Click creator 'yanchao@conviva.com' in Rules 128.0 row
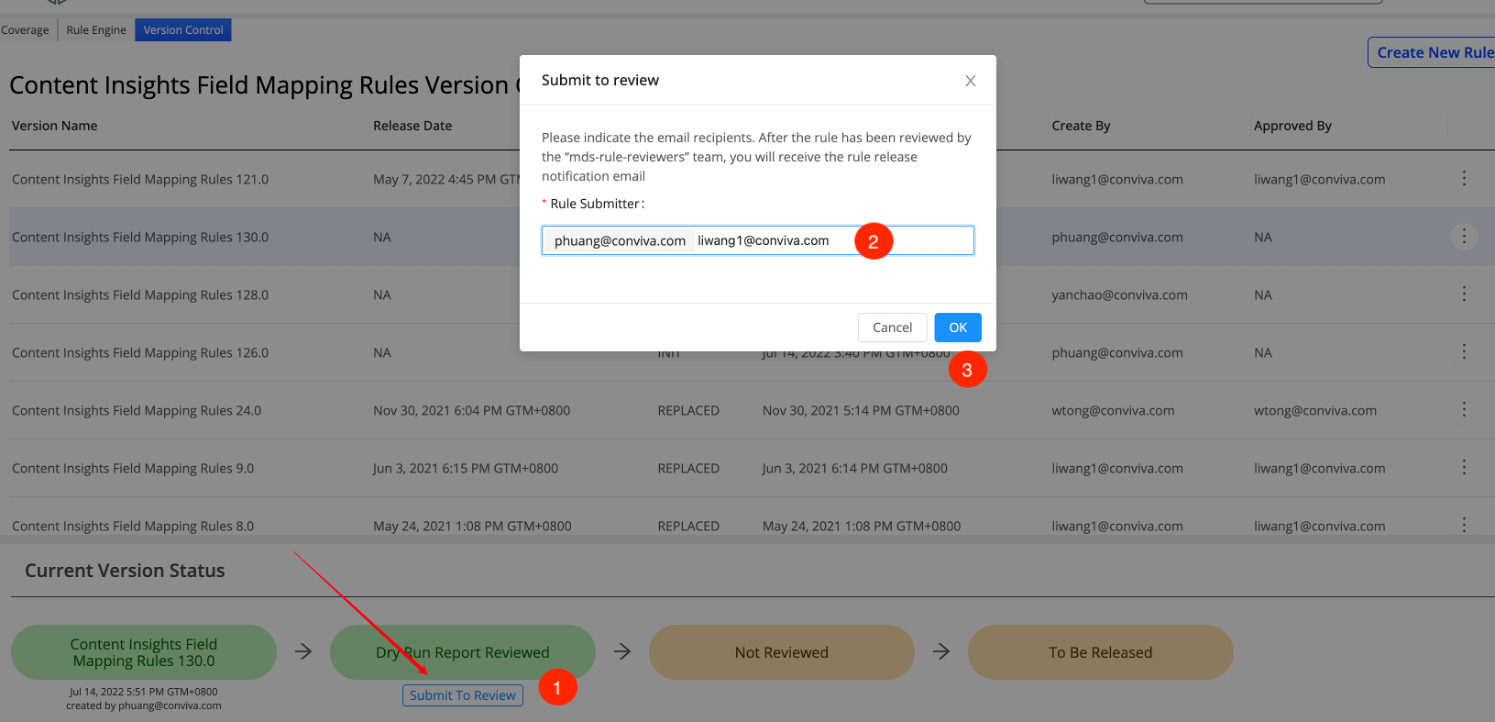 pos(1120,295)
